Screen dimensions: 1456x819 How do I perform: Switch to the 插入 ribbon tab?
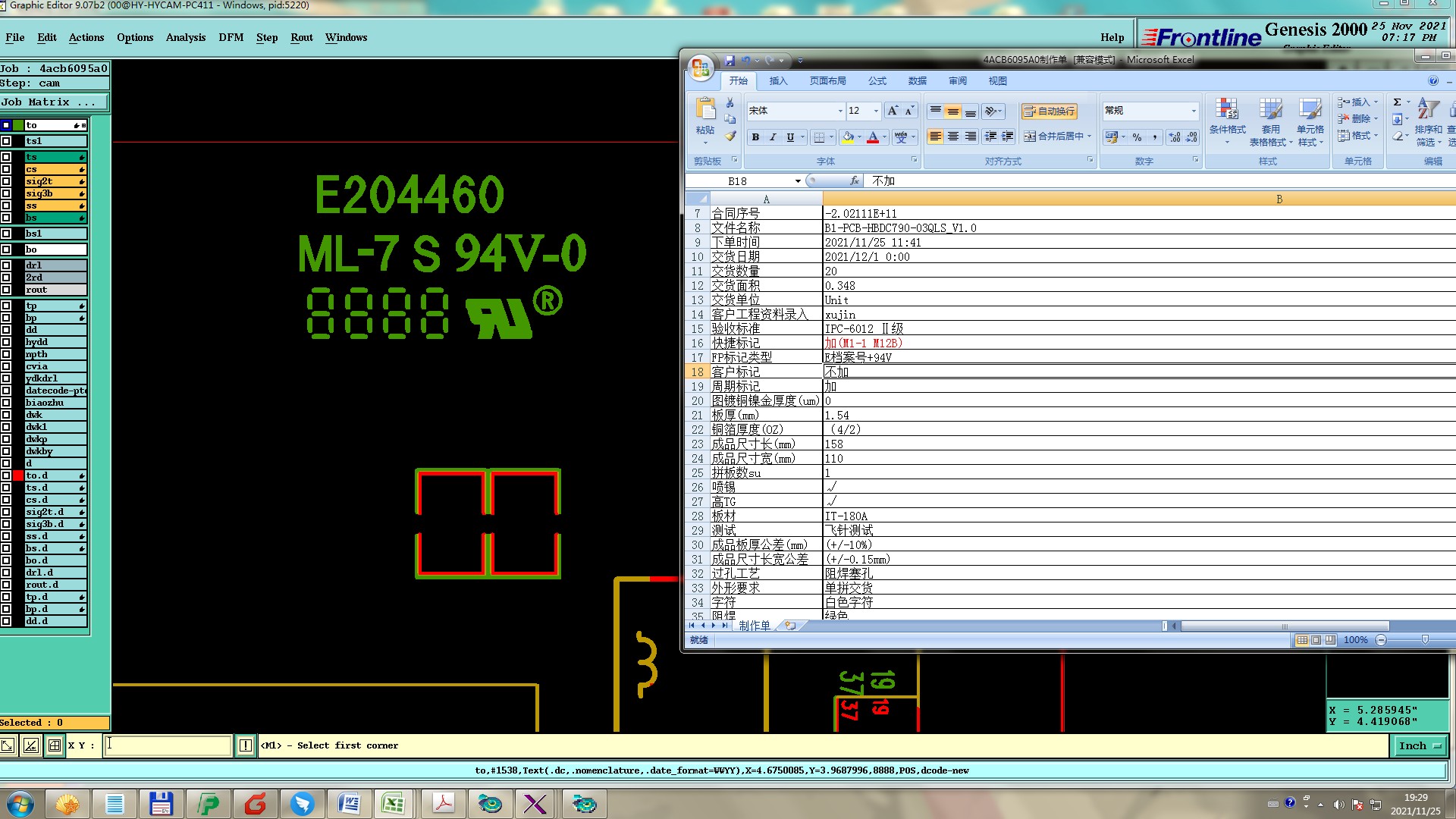[778, 81]
